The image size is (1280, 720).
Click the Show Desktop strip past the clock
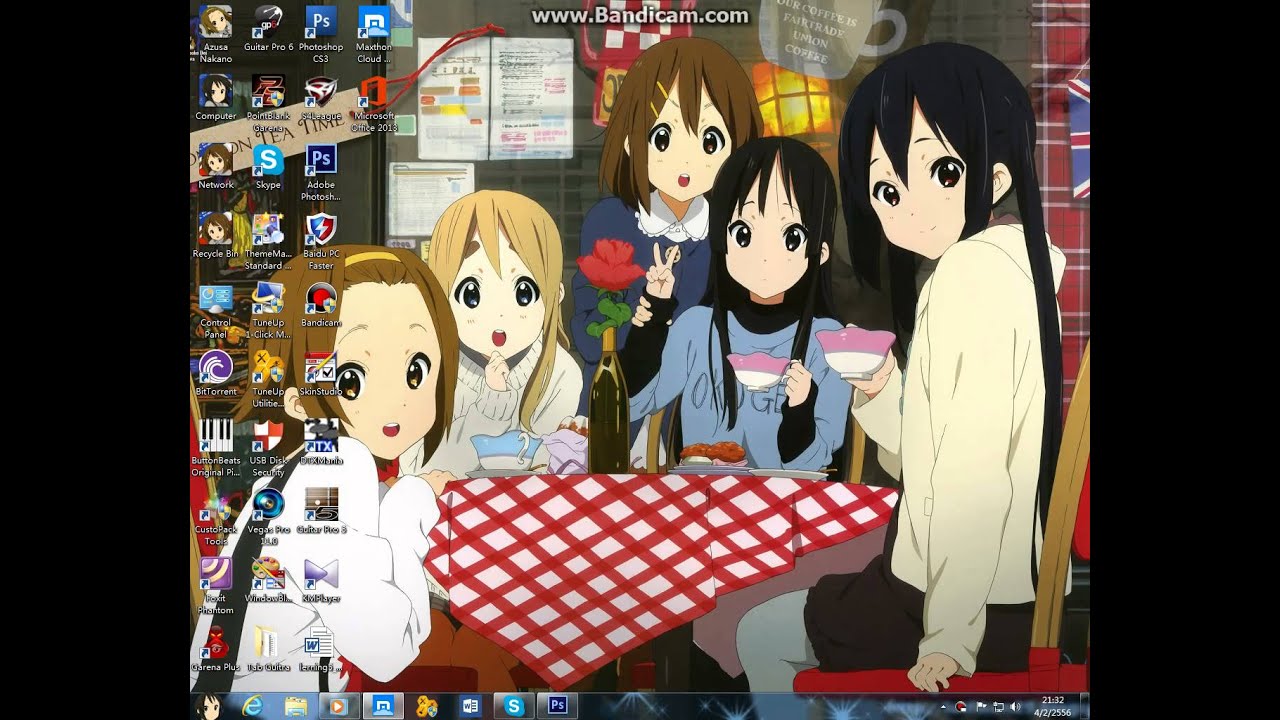pyautogui.click(x=1083, y=706)
